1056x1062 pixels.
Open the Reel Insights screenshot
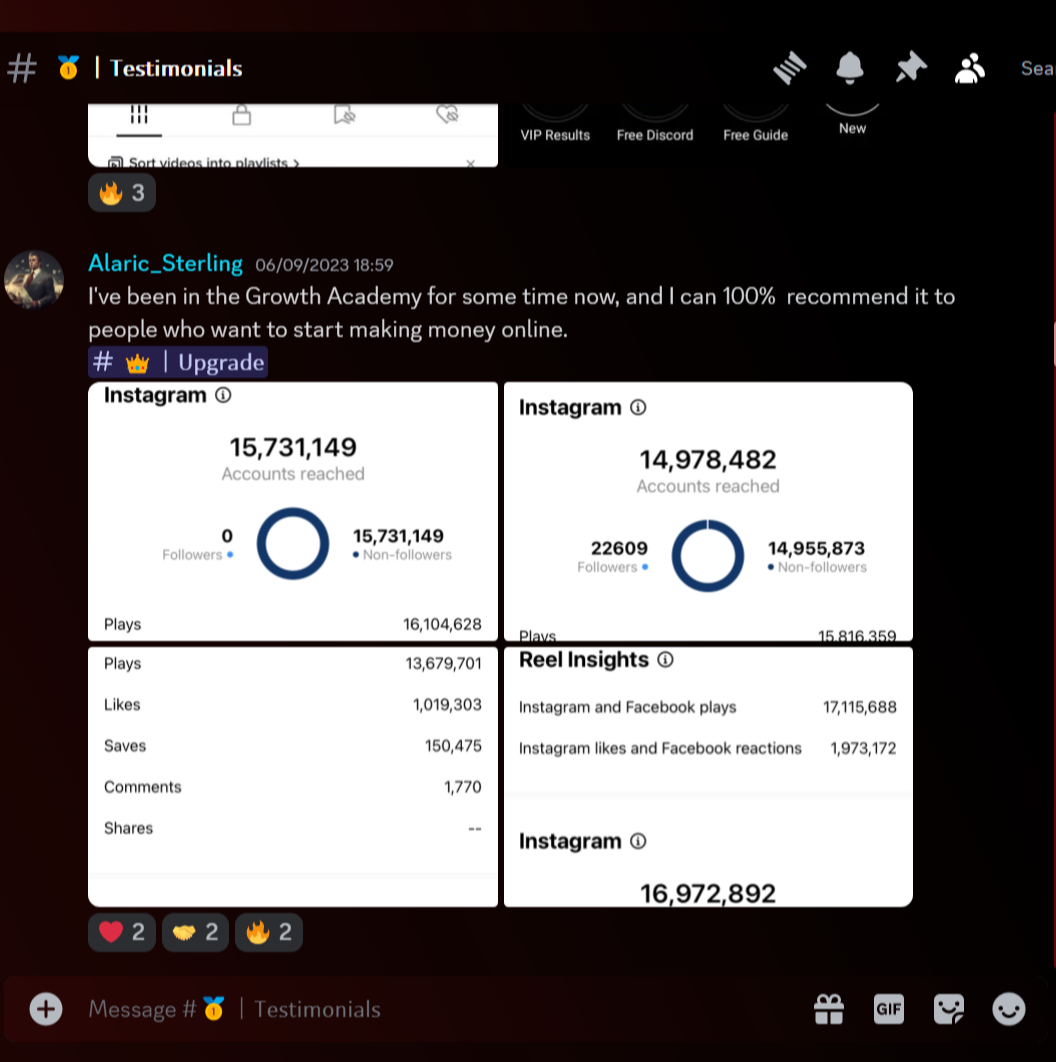tap(708, 777)
